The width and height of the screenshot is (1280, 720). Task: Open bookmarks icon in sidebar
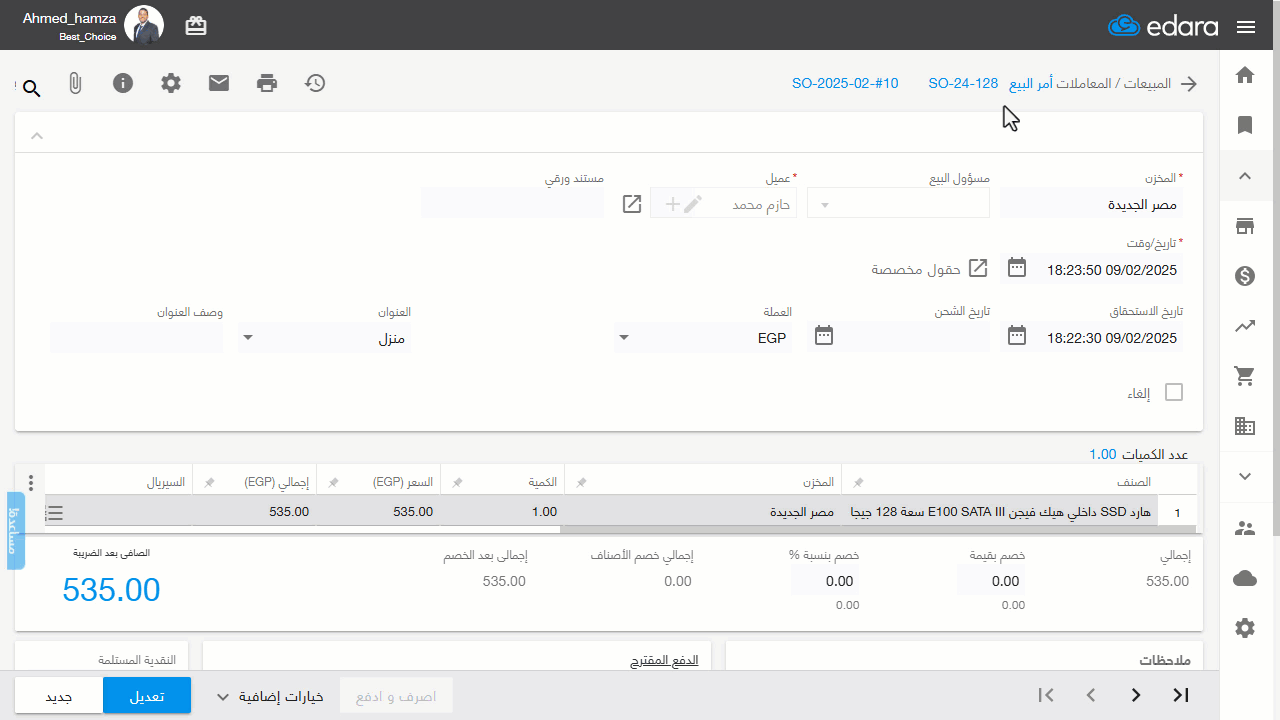coord(1245,125)
